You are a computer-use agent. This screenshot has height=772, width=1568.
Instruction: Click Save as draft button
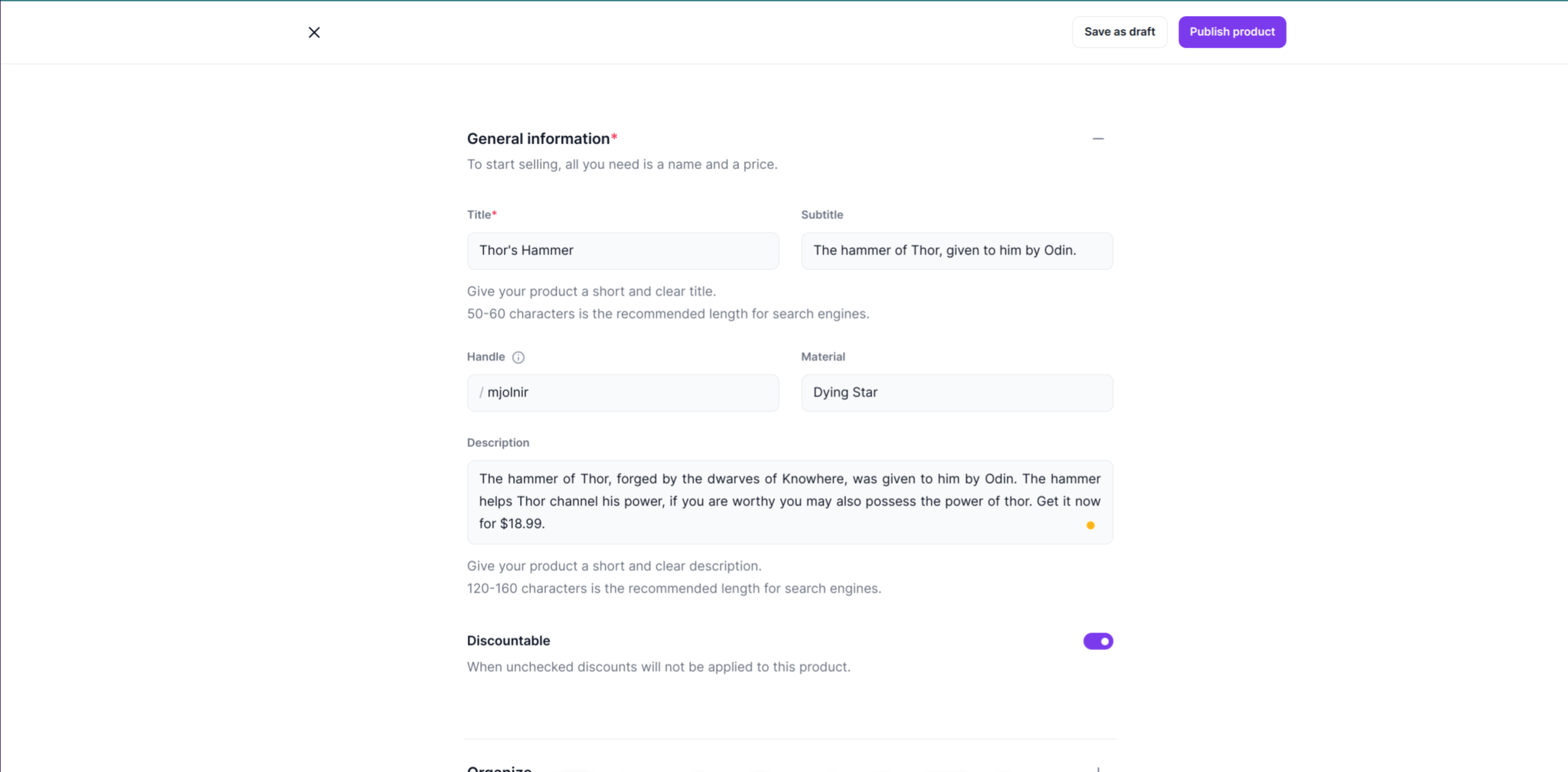pyautogui.click(x=1119, y=32)
